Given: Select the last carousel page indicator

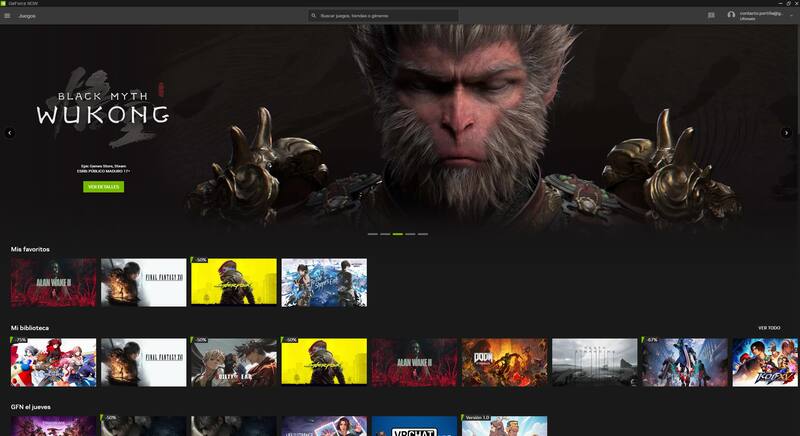Looking at the screenshot, I should tap(423, 234).
